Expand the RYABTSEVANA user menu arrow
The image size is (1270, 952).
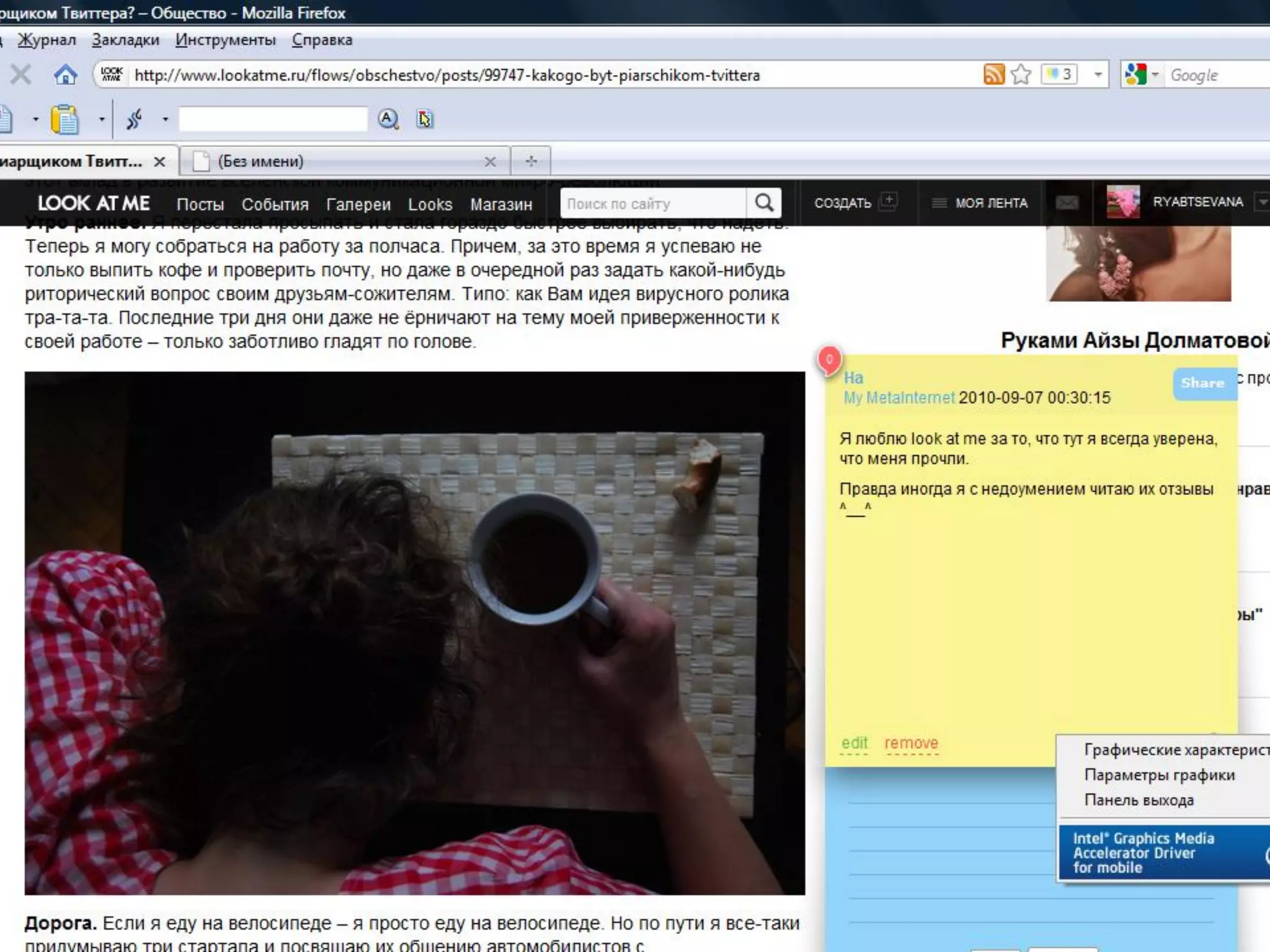1263,202
